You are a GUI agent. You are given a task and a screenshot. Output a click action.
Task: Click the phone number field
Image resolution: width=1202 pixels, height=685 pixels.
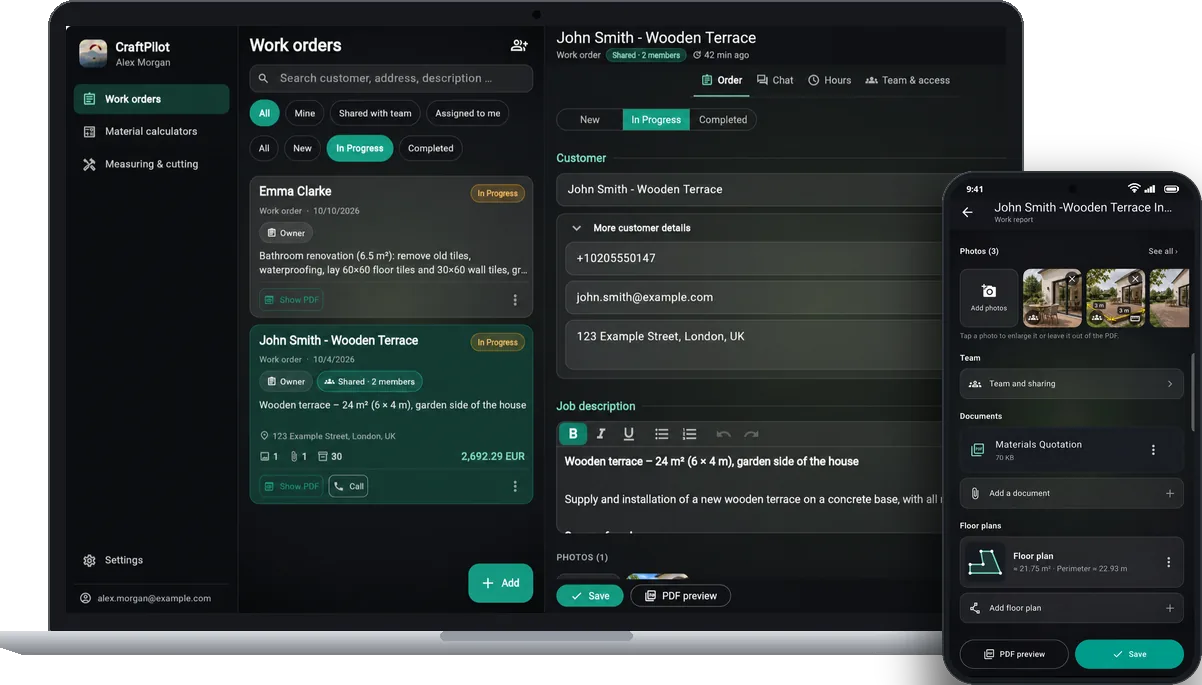tap(756, 258)
